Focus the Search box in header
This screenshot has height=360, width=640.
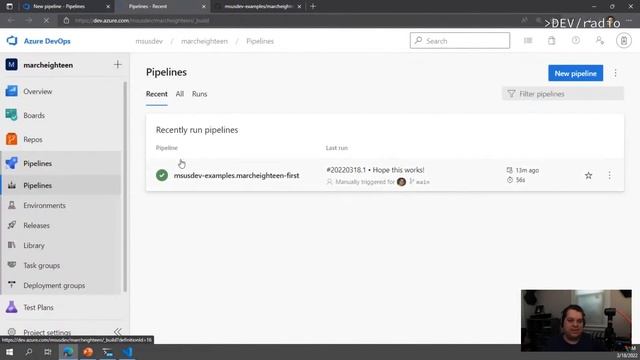coord(460,41)
